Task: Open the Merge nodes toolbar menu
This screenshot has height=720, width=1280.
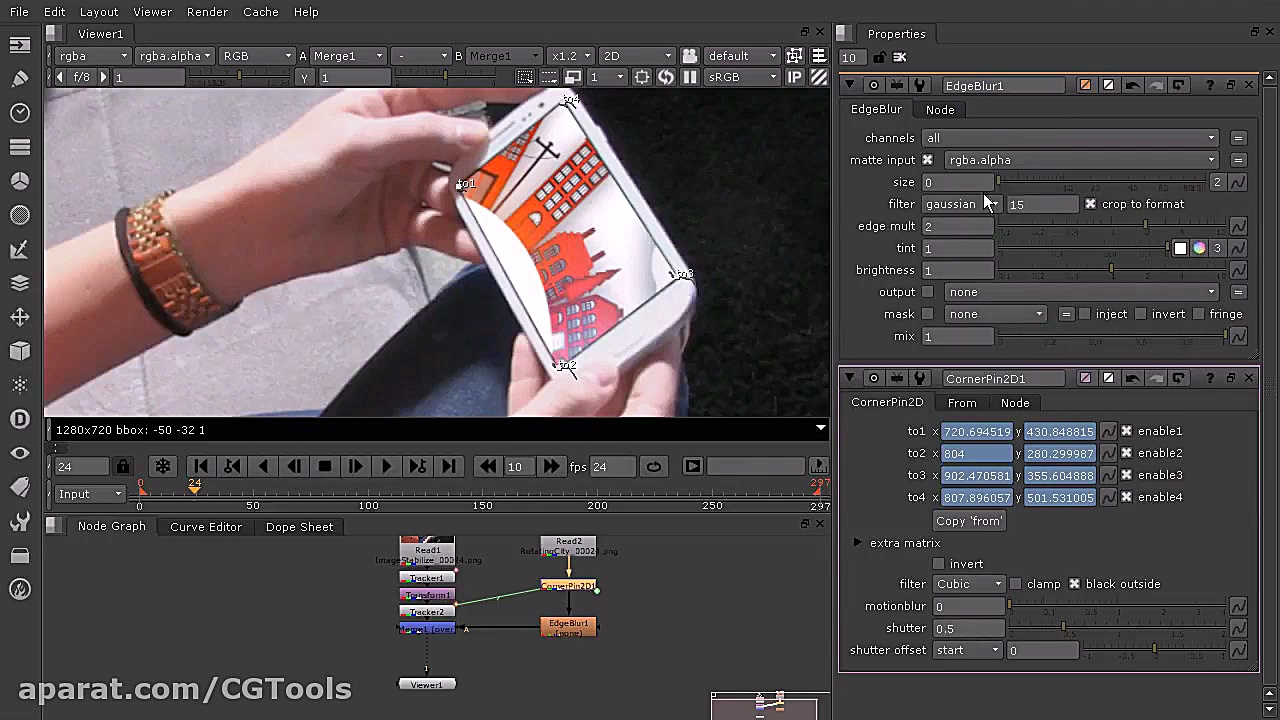Action: click(20, 283)
